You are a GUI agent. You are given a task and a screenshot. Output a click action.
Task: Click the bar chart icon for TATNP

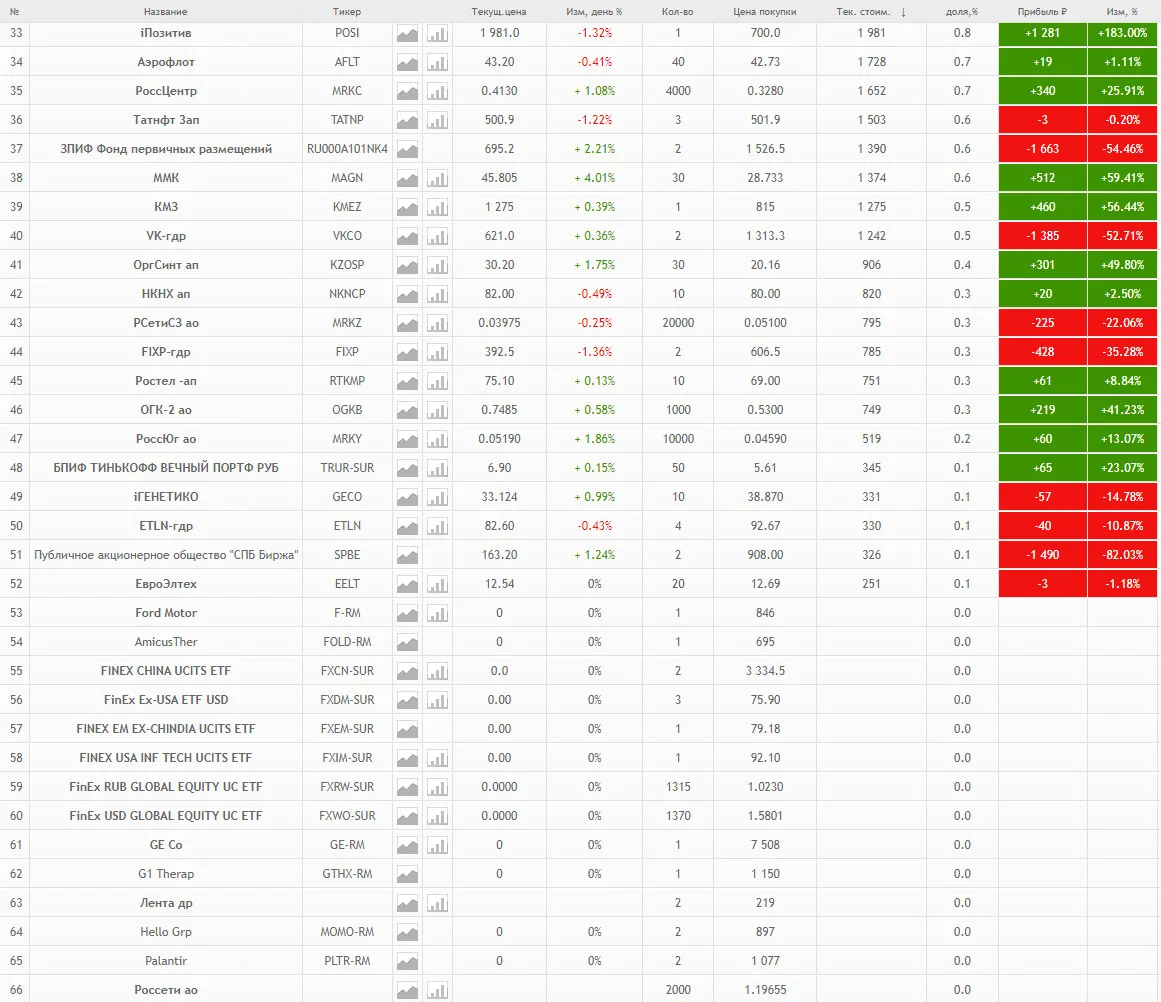pos(438,120)
